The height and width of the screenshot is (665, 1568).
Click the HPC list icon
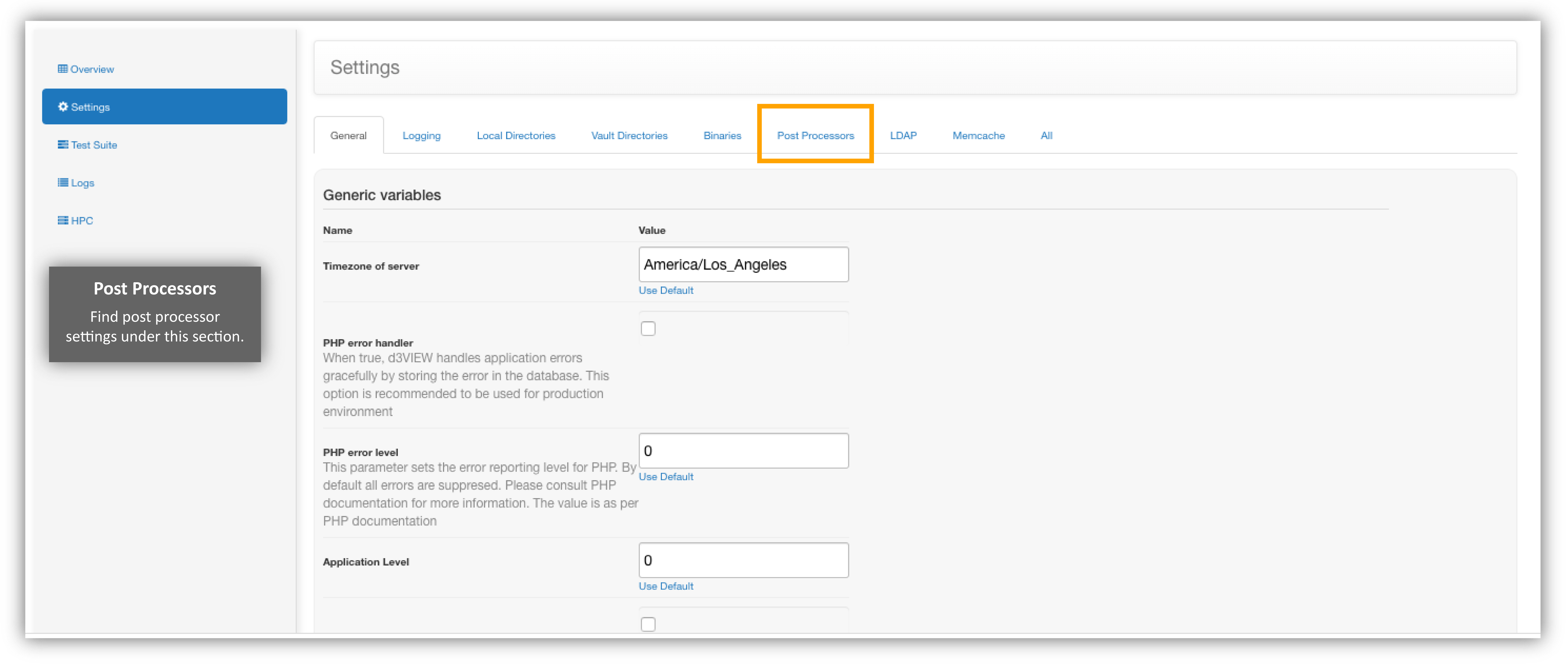point(63,220)
